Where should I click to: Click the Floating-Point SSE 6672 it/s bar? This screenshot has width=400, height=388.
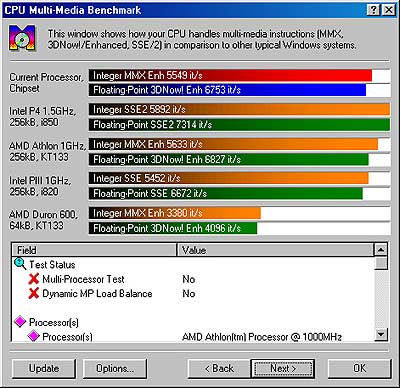[226, 193]
